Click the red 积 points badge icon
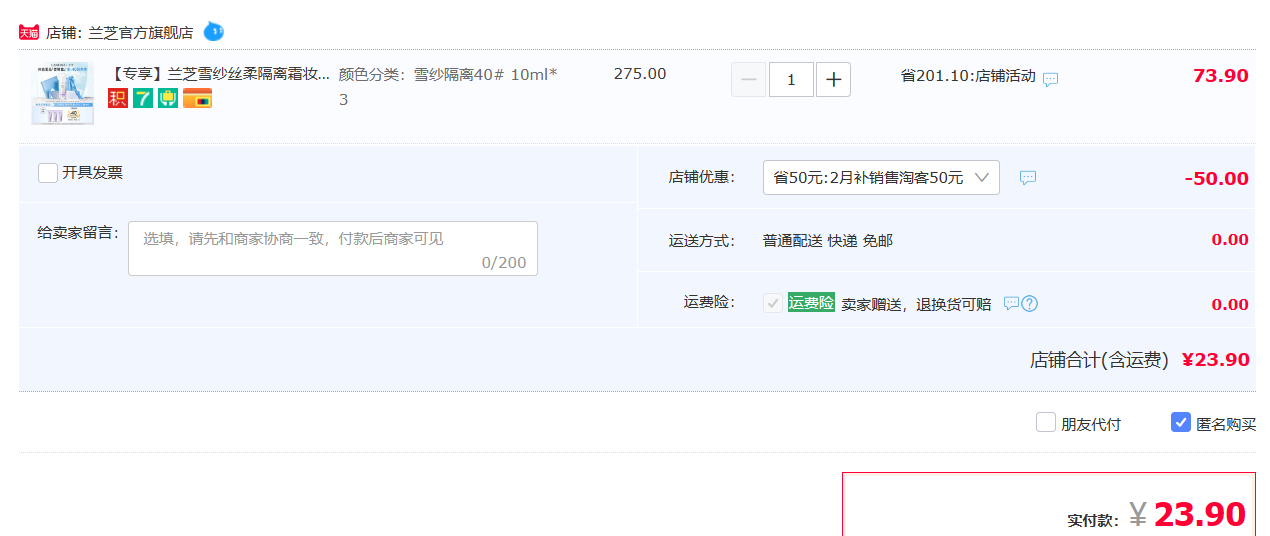 coord(118,98)
